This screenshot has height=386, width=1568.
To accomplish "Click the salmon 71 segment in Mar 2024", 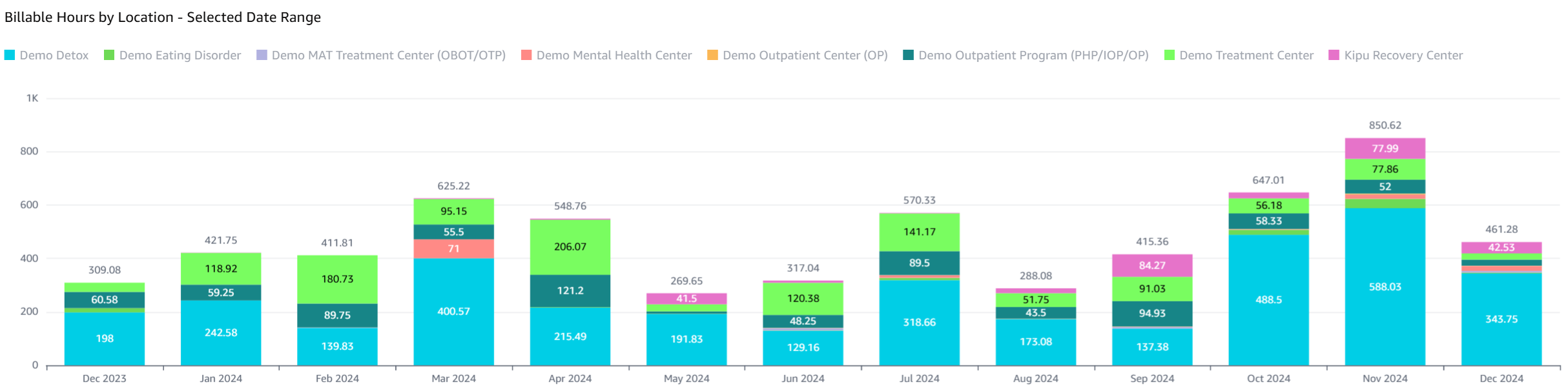I will pos(453,249).
